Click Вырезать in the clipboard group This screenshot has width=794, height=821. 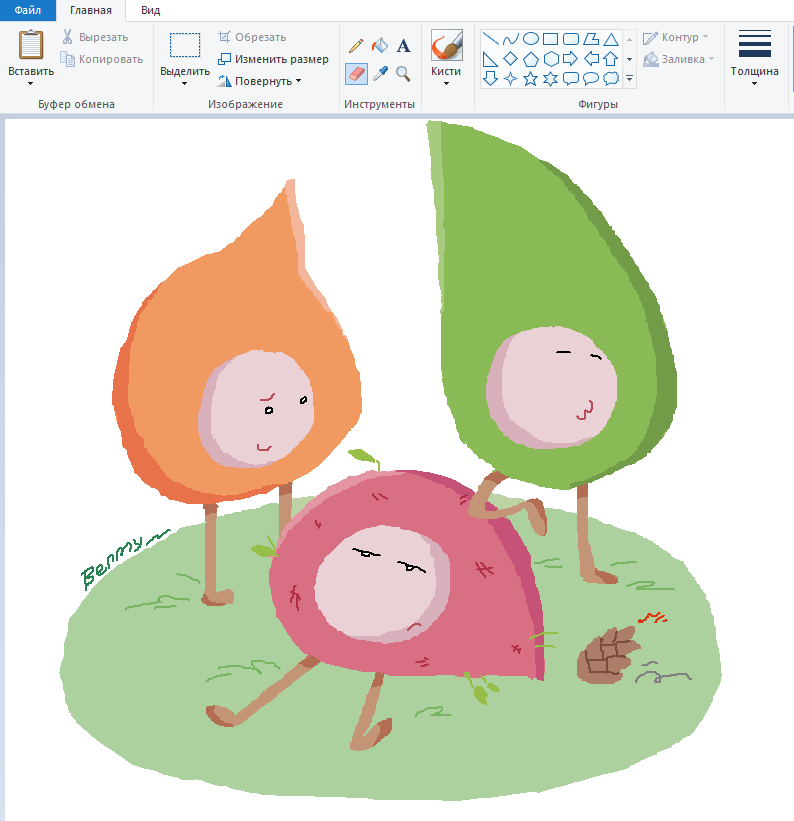(x=95, y=37)
